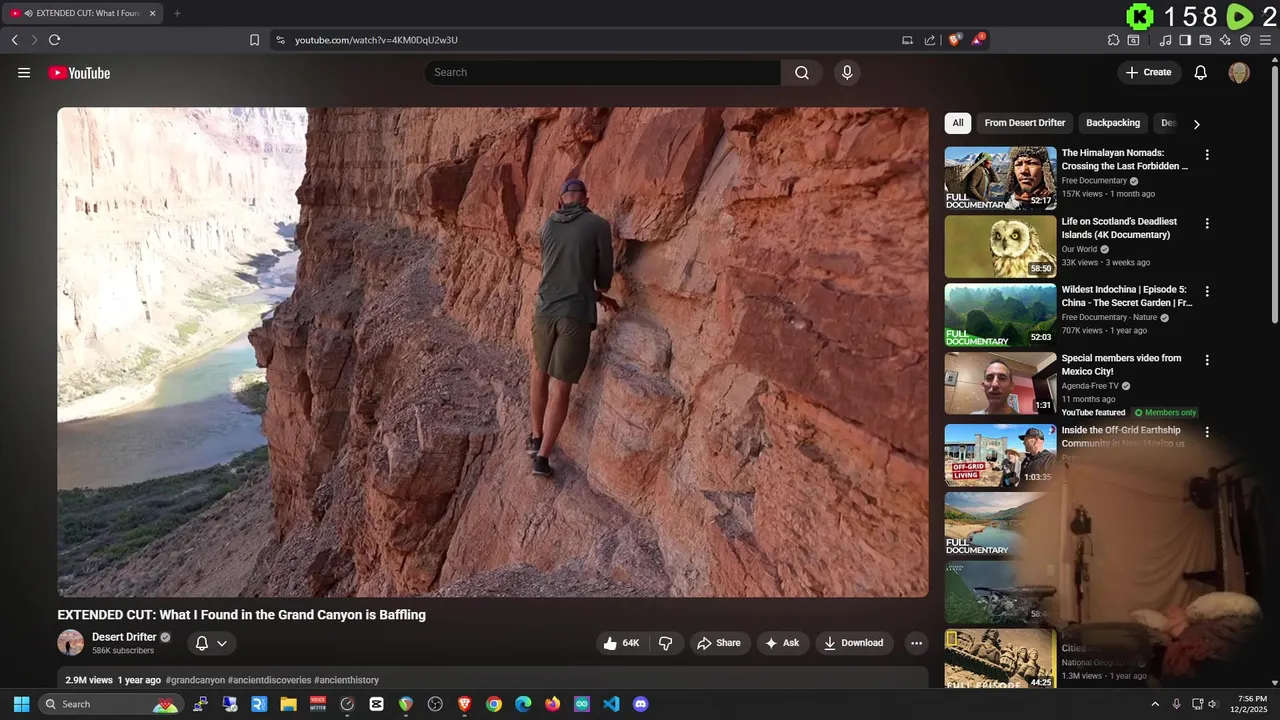
Task: Open the browser extensions puzzle icon
Action: coord(1113,40)
